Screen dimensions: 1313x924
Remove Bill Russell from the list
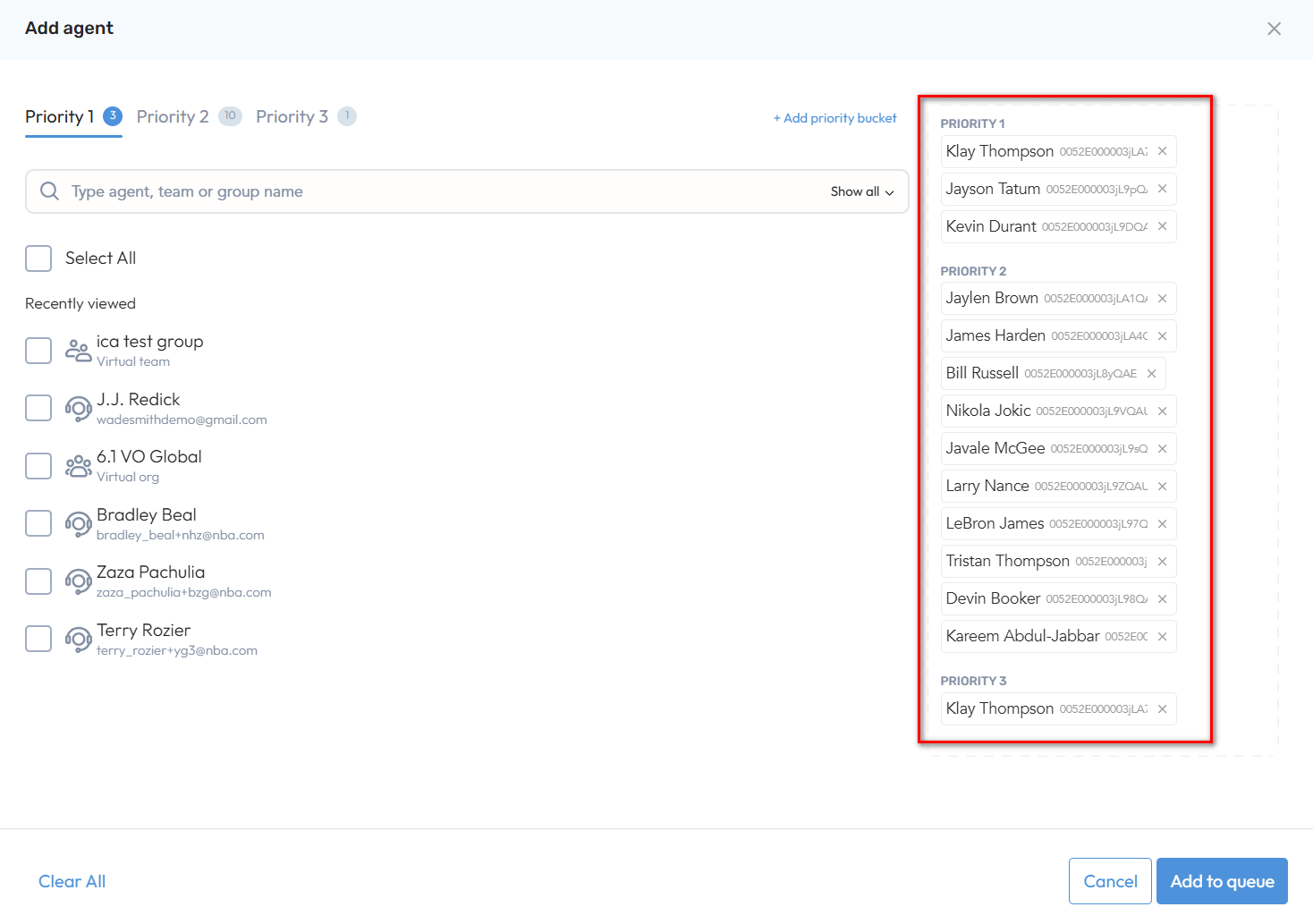click(1151, 373)
